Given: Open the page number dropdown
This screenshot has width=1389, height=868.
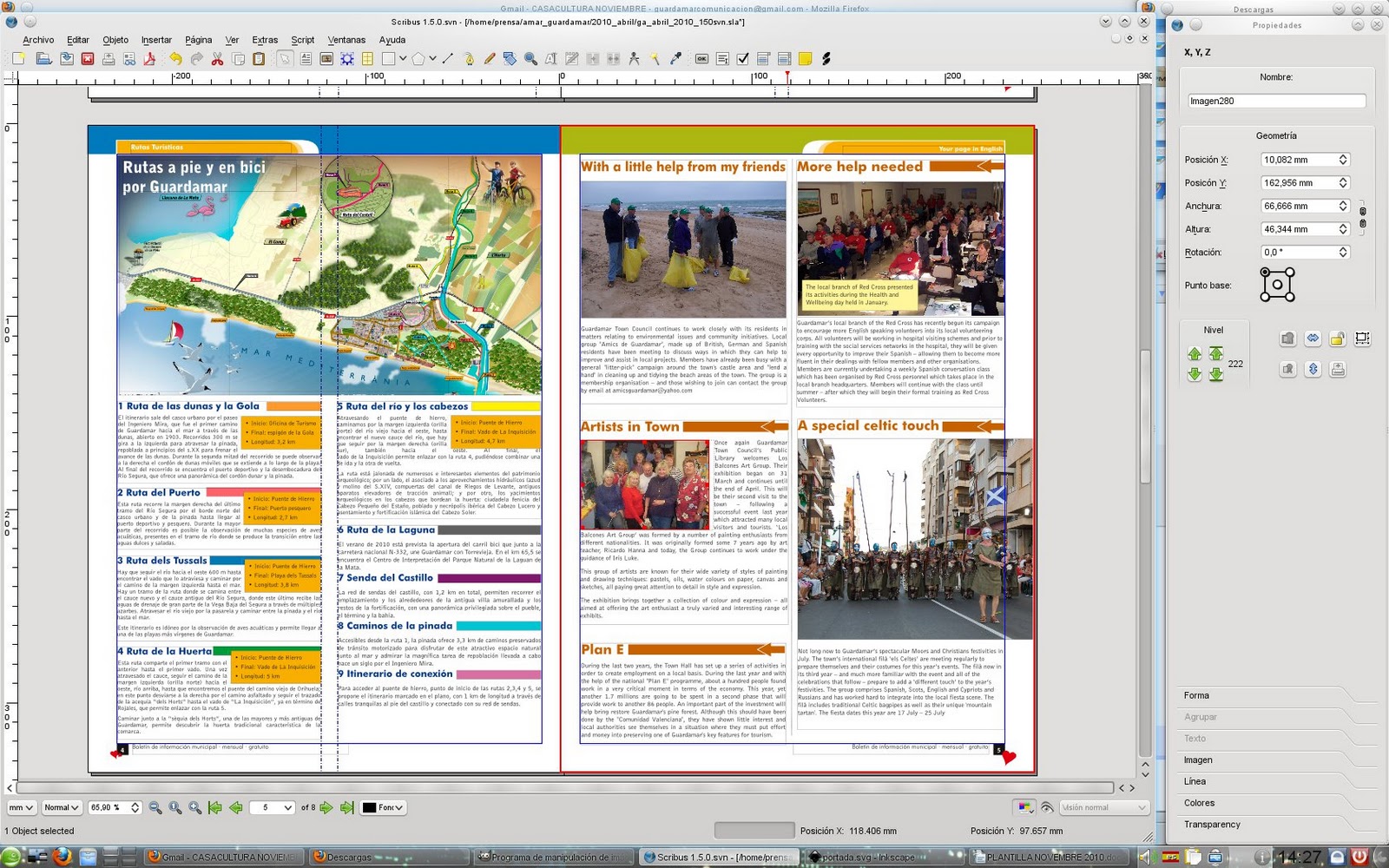Looking at the screenshot, I should [287, 807].
